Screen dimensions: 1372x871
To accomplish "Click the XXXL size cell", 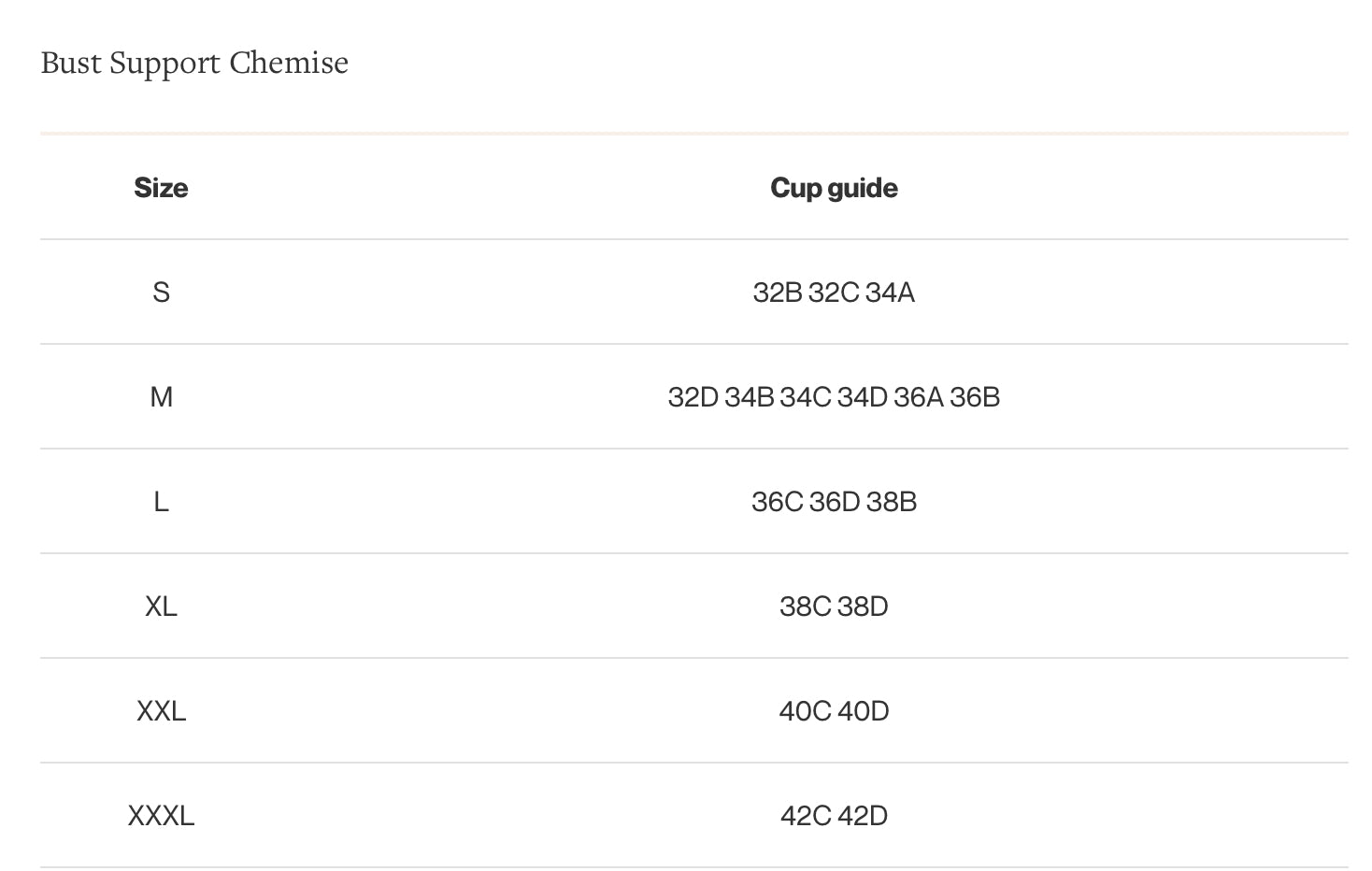I will pyautogui.click(x=161, y=816).
